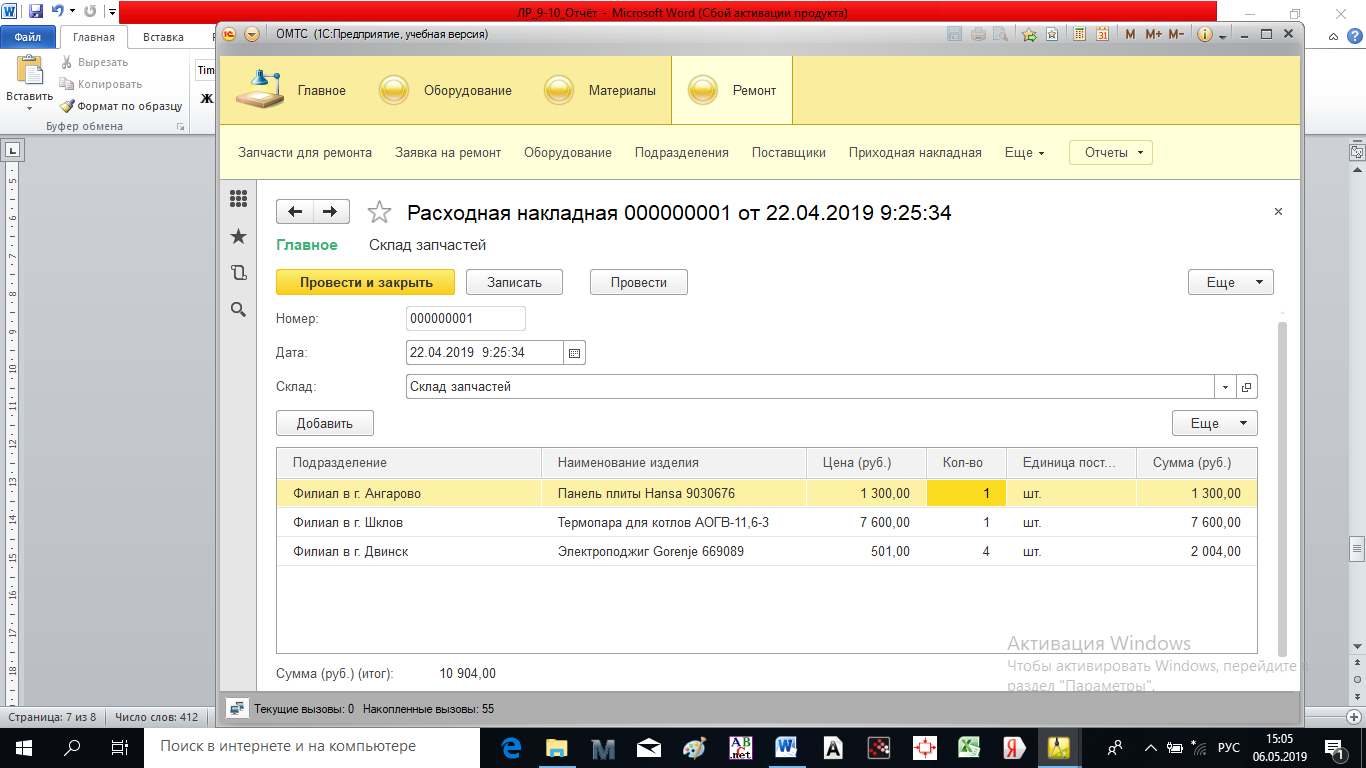The width and height of the screenshot is (1366, 768).
Task: Click the Дата input field
Action: pyautogui.click(x=486, y=353)
